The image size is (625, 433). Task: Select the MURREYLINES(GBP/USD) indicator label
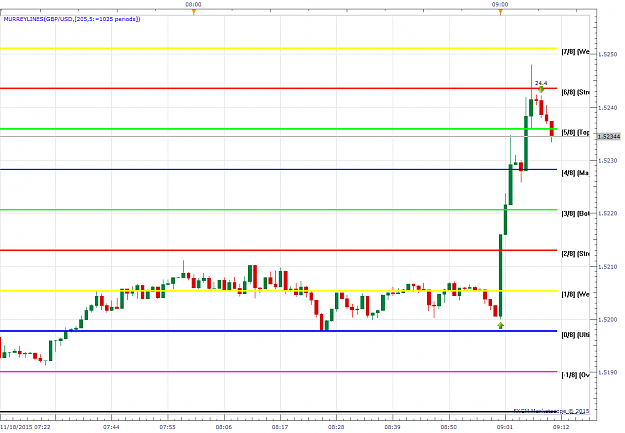click(x=72, y=19)
